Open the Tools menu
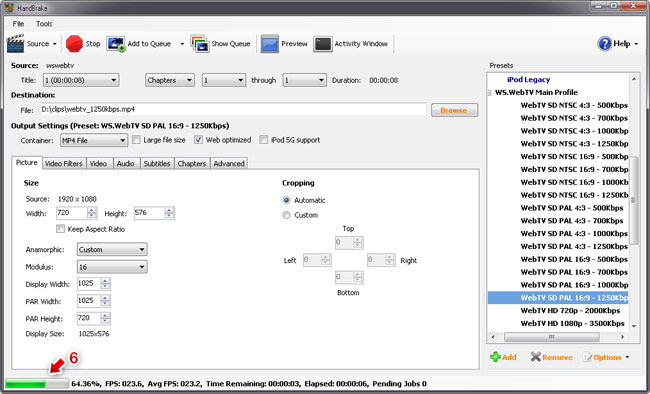The image size is (650, 394). point(44,24)
